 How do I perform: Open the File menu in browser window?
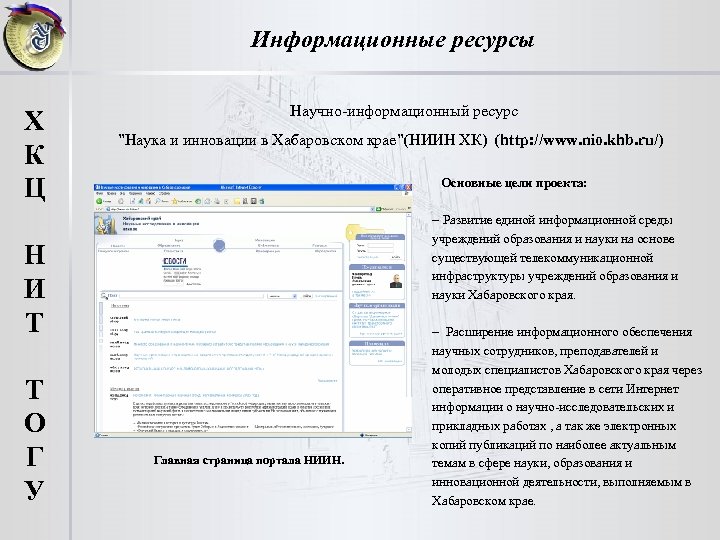point(100,193)
